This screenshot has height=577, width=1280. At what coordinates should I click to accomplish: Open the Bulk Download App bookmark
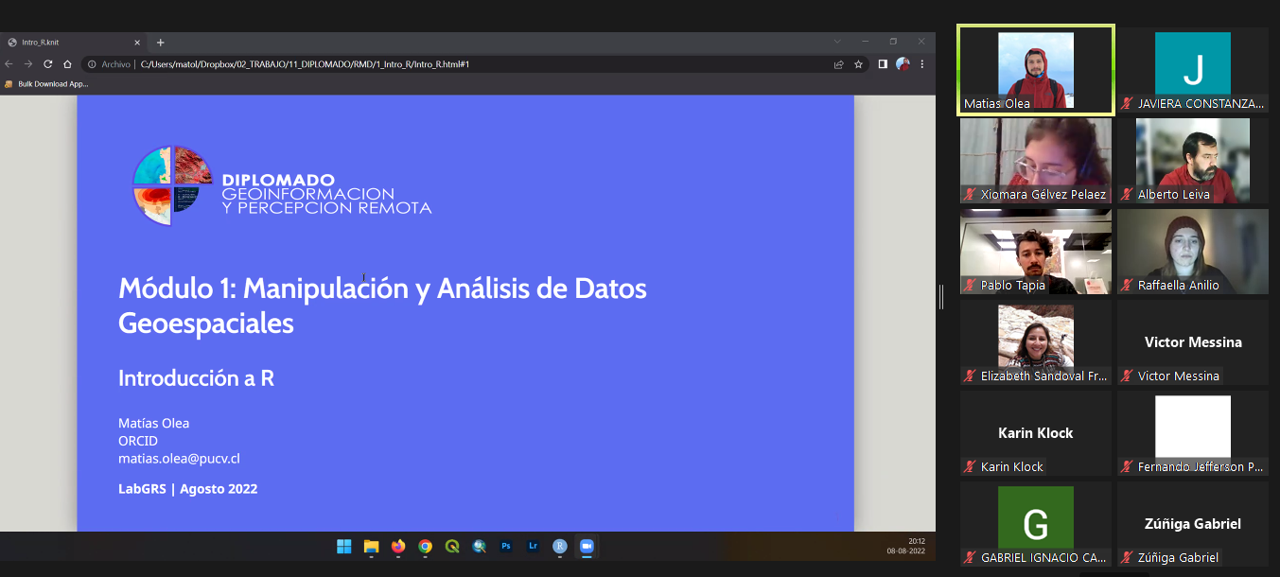point(48,84)
